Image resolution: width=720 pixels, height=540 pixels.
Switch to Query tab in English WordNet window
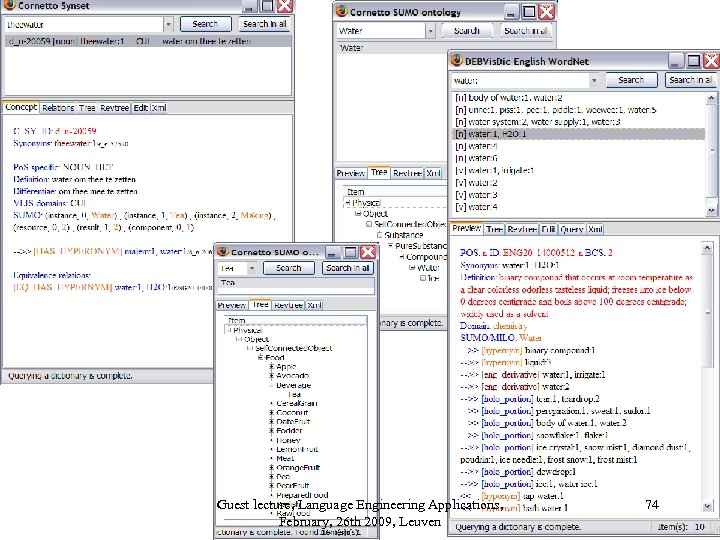(572, 229)
